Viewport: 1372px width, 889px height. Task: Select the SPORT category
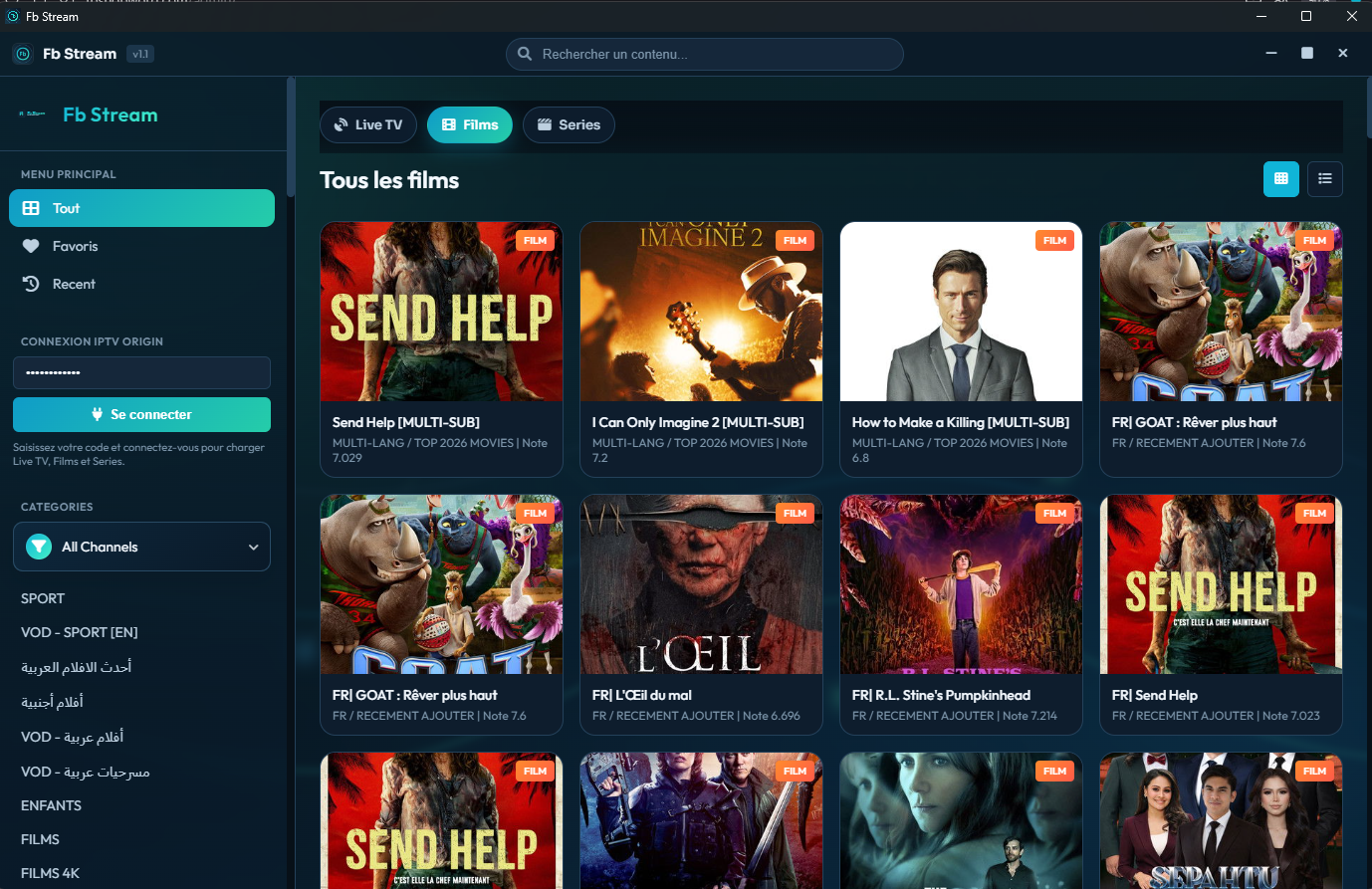(43, 598)
